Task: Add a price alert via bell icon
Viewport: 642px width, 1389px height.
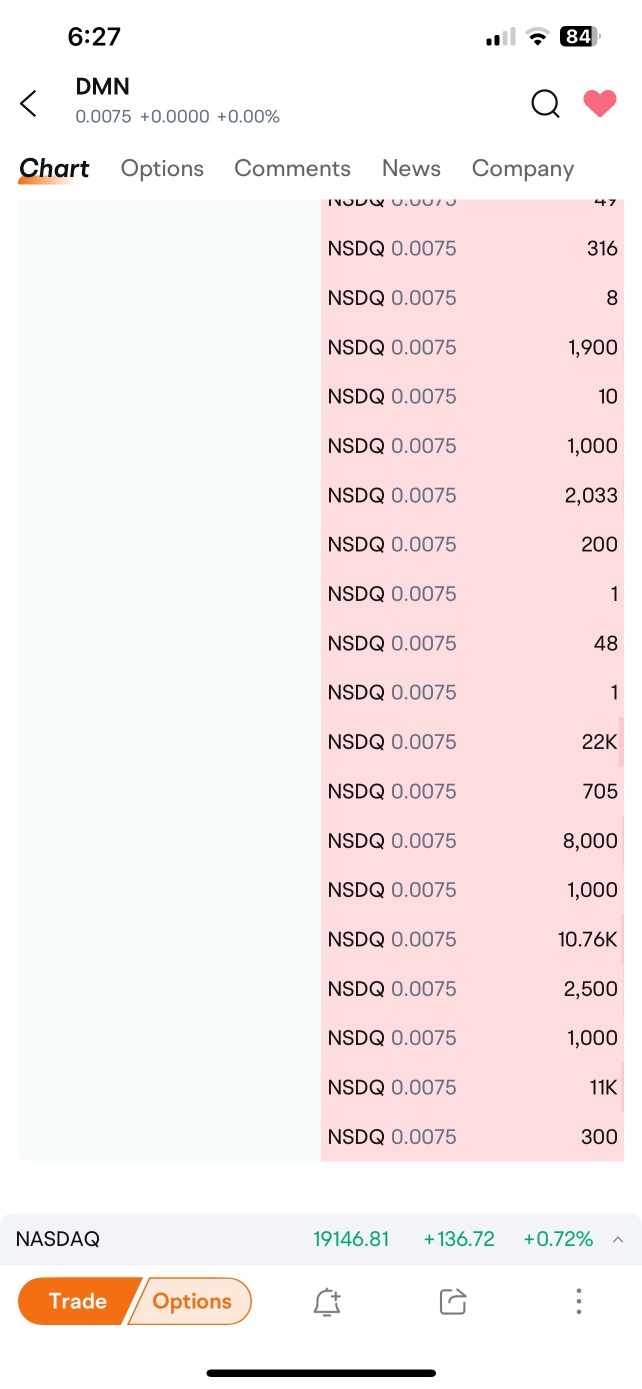Action: click(x=327, y=1301)
